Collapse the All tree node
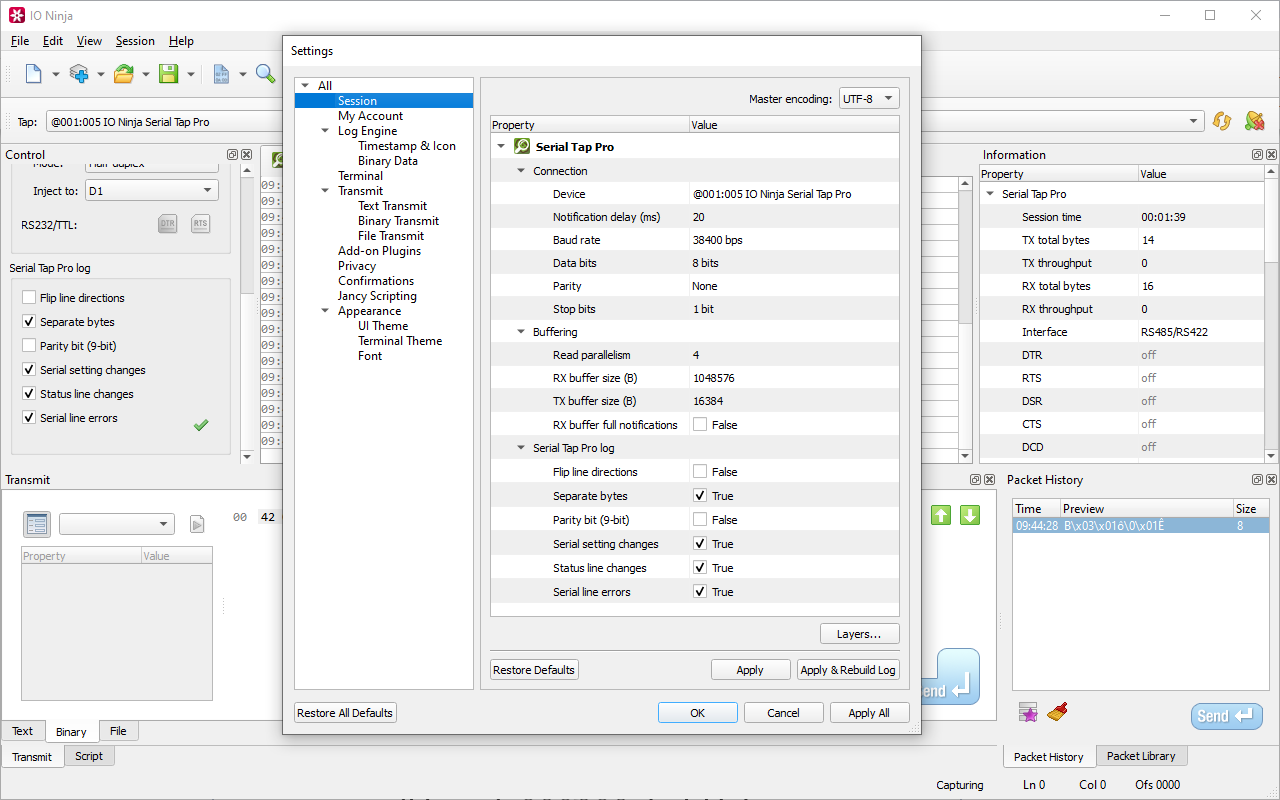Viewport: 1280px width, 800px height. (305, 86)
